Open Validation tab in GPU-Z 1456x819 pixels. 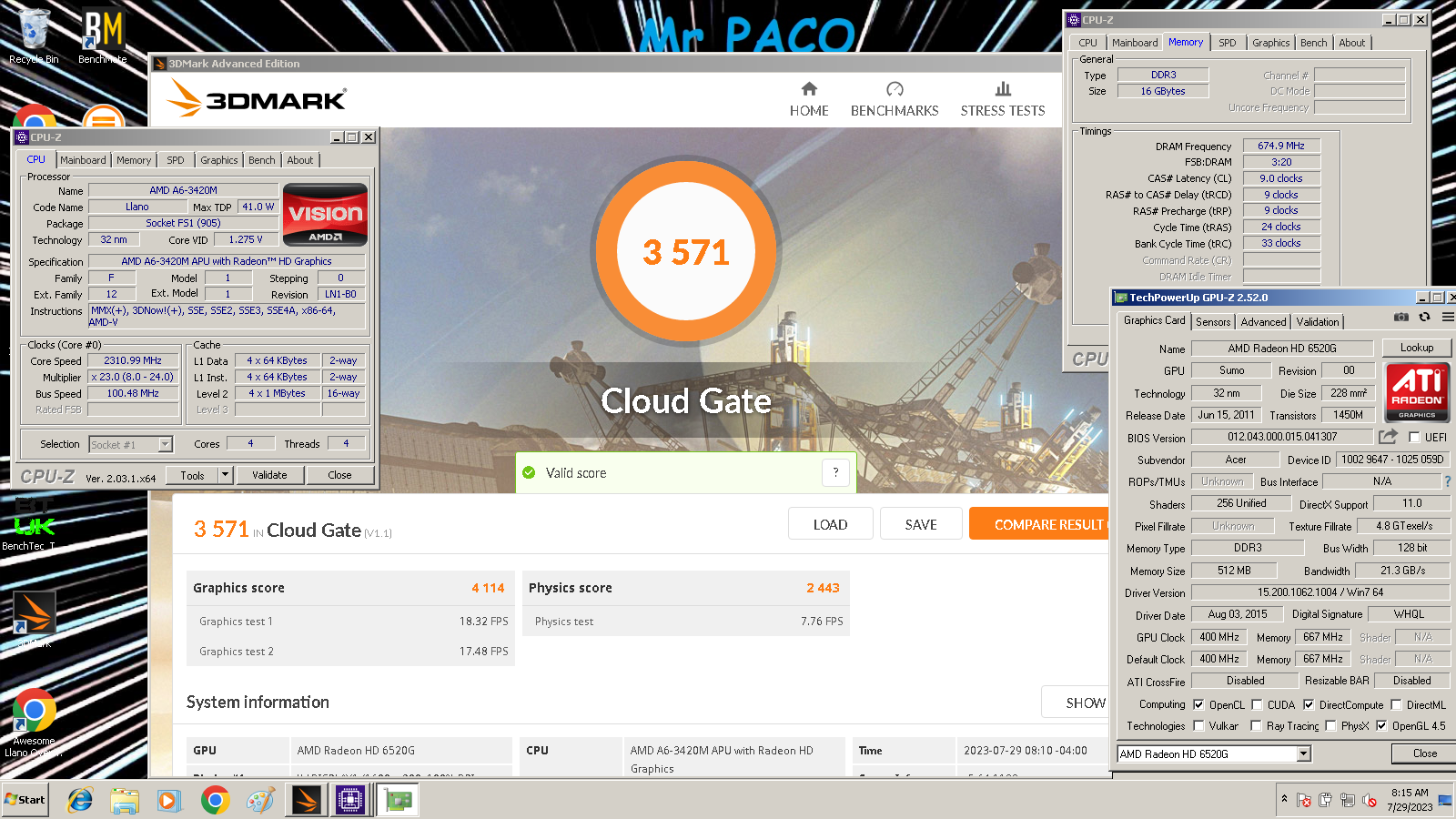tap(1318, 322)
